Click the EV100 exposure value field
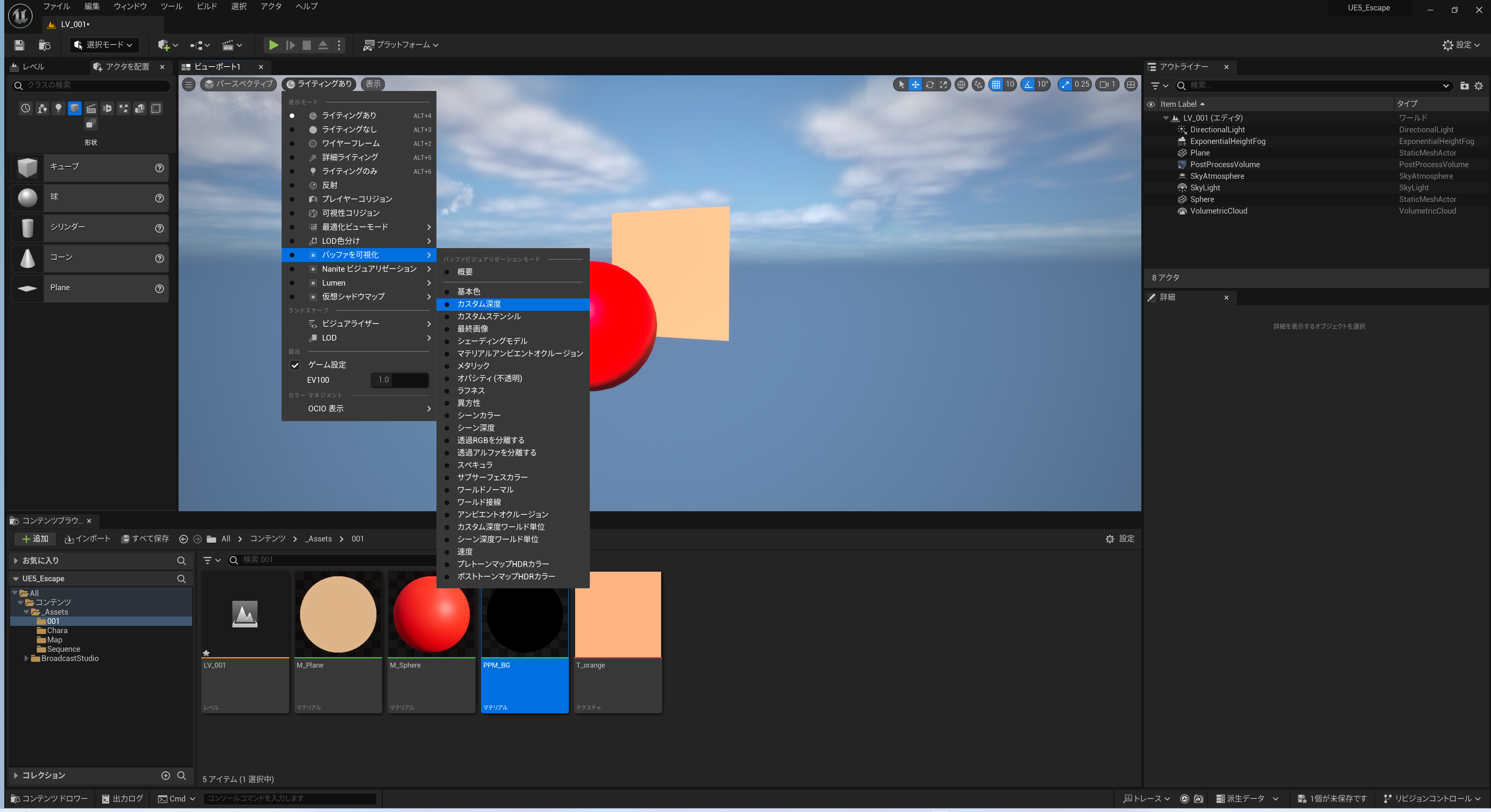1491x812 pixels. pyautogui.click(x=399, y=380)
